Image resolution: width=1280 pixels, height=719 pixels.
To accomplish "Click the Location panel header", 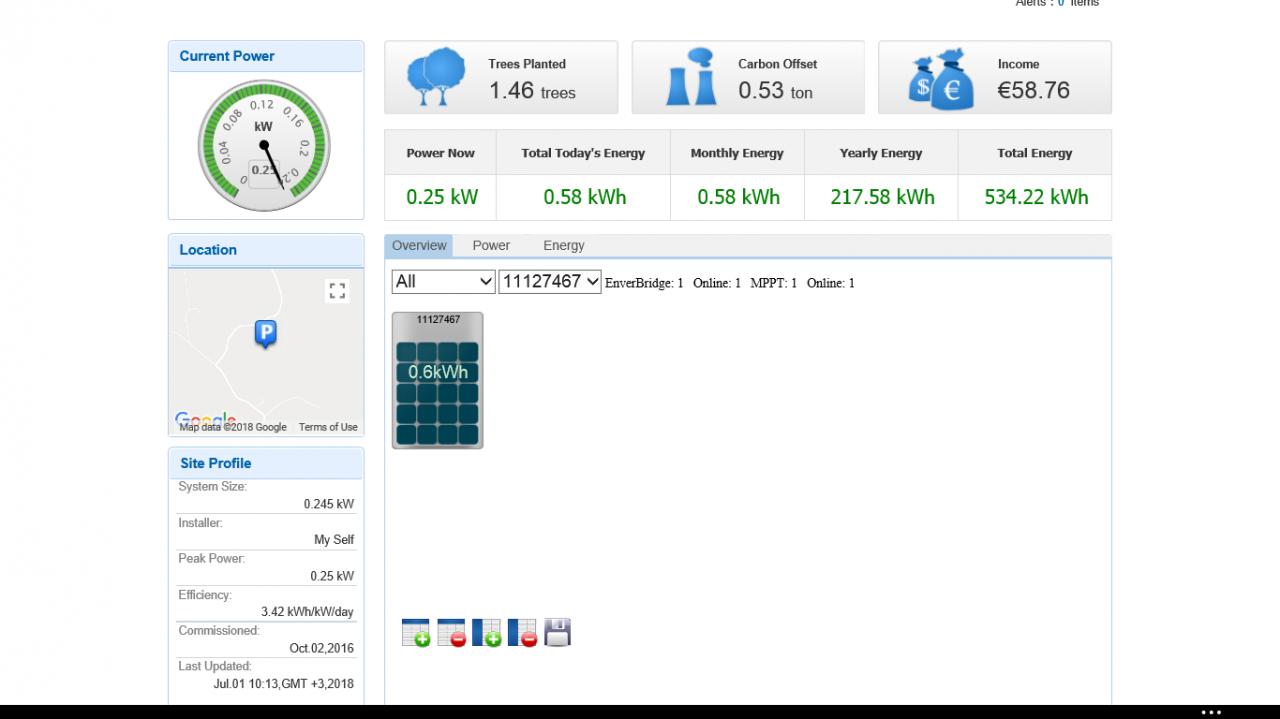I will tap(266, 250).
